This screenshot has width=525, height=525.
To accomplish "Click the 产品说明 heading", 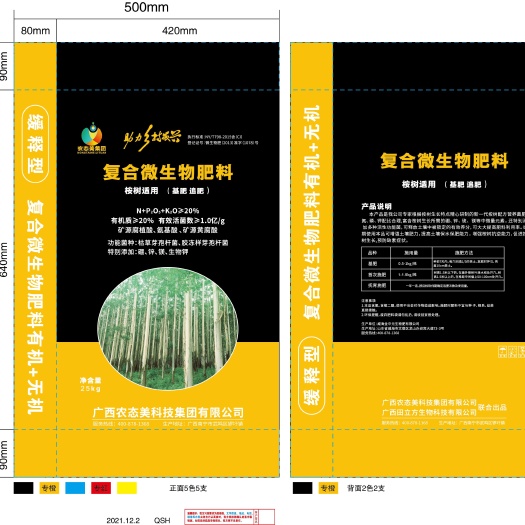I will (x=376, y=206).
